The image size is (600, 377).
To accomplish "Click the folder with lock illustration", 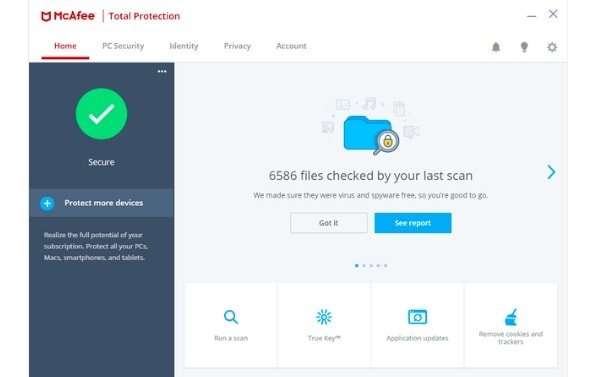I will pos(370,135).
